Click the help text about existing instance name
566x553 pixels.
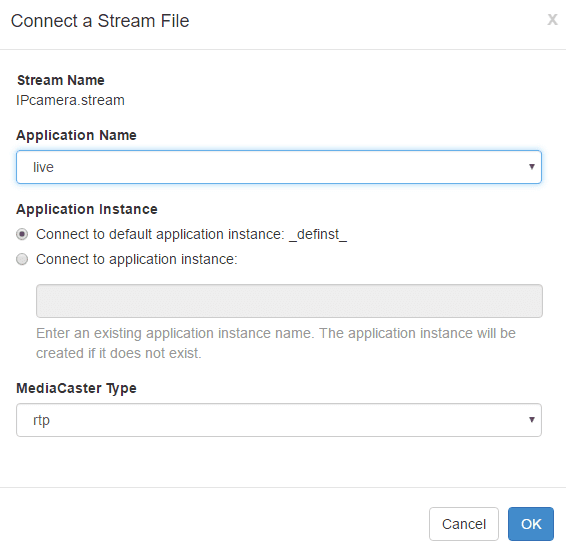276,343
